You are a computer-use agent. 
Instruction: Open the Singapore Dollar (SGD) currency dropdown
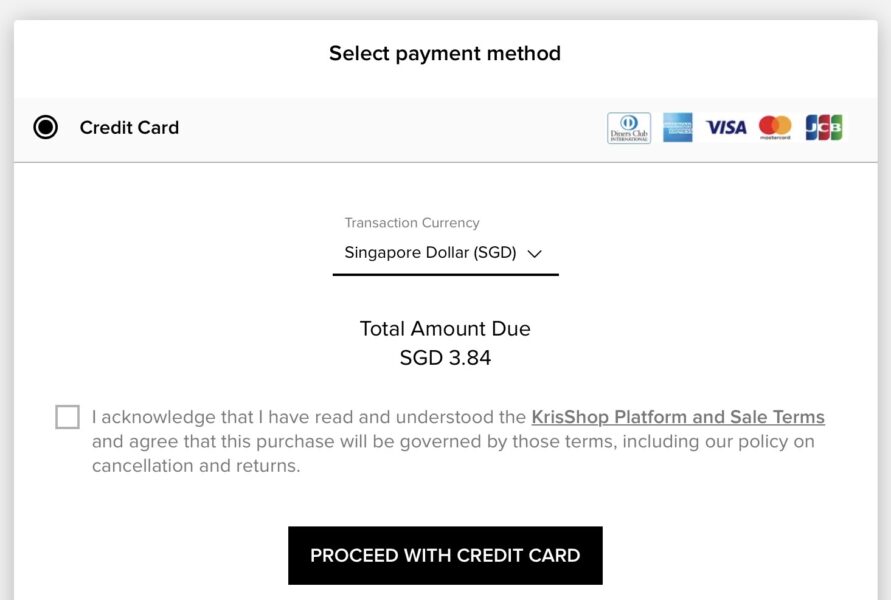click(x=430, y=253)
